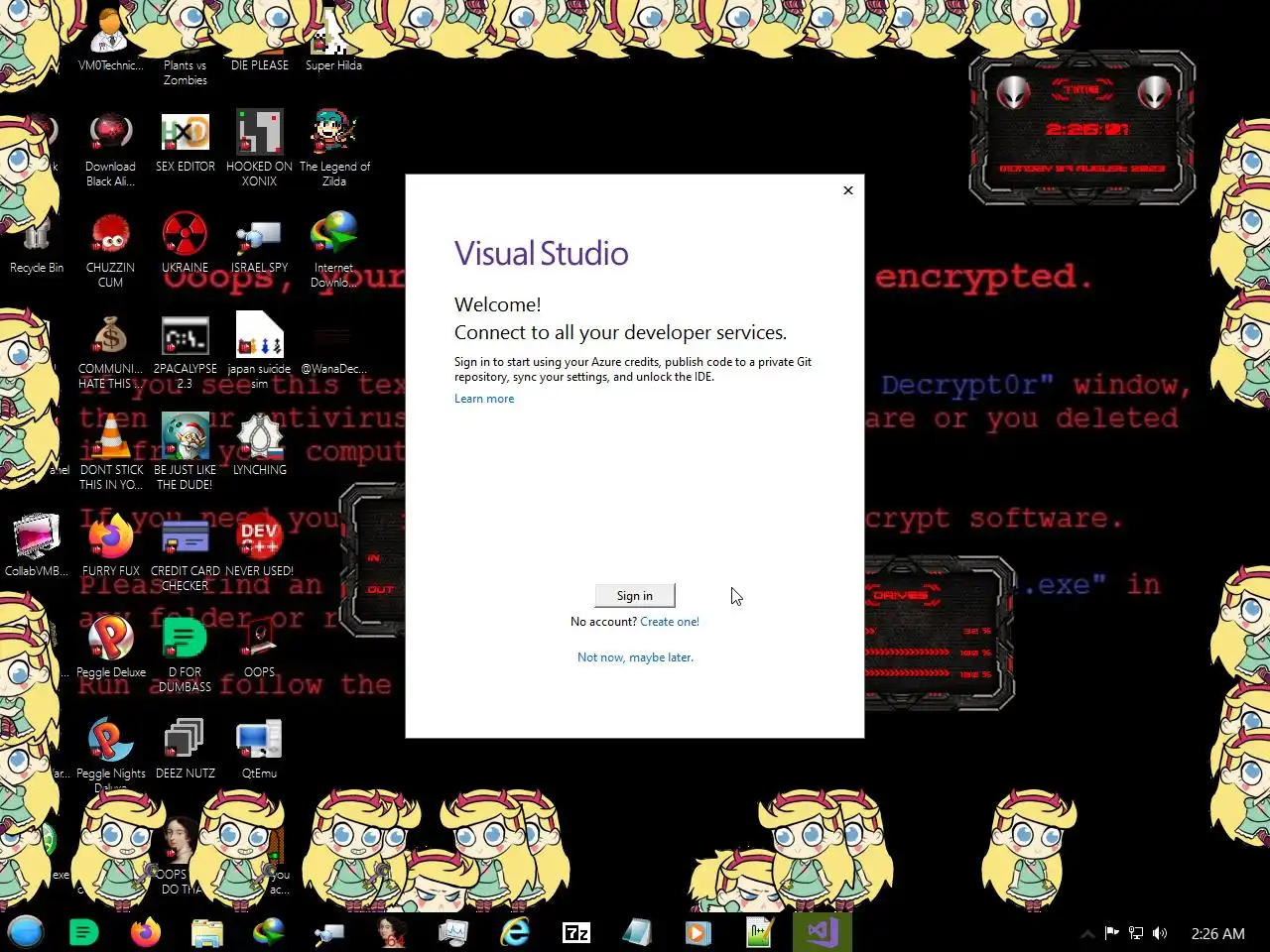The width and height of the screenshot is (1270, 952).
Task: Close the Visual Studio welcome dialog
Action: point(848,190)
